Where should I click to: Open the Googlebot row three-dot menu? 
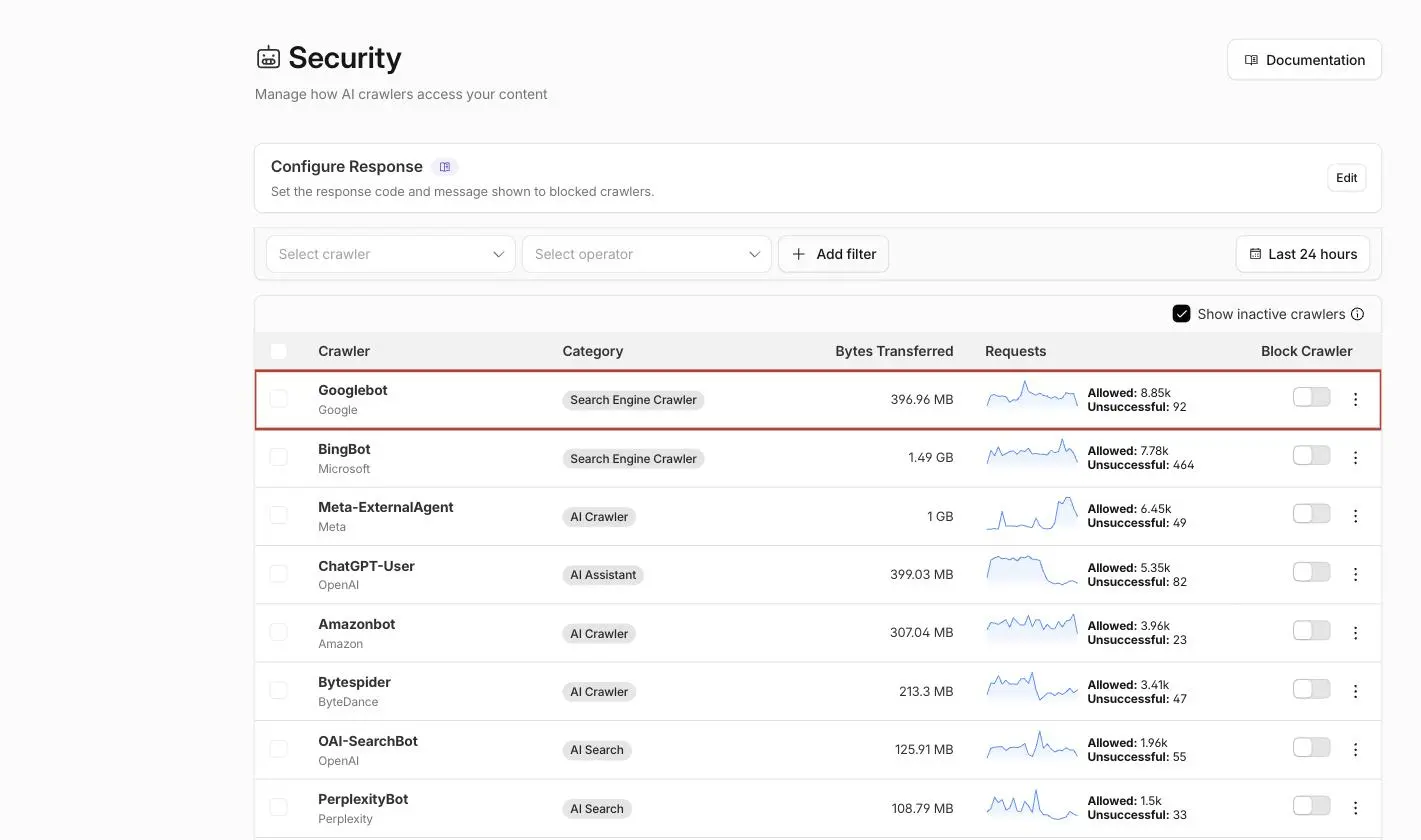[1355, 399]
